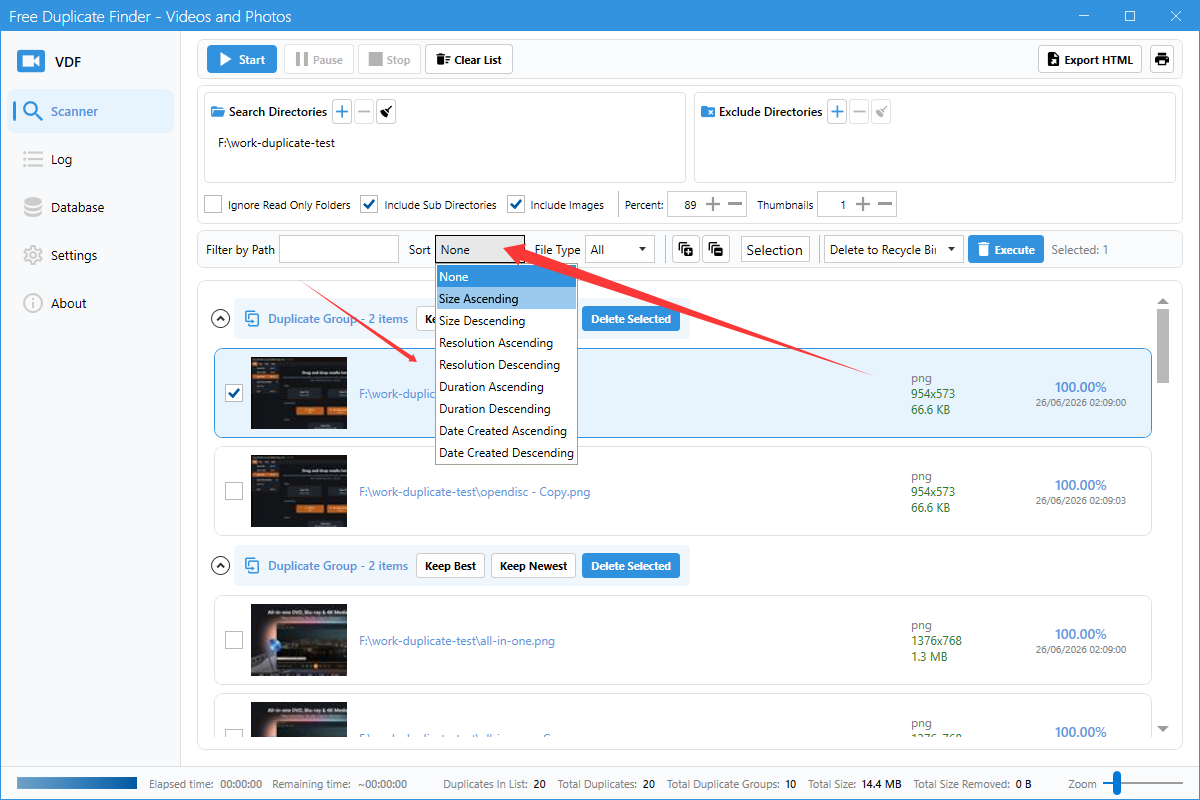Clear search directories with broom icon
1200x800 pixels.
click(386, 112)
